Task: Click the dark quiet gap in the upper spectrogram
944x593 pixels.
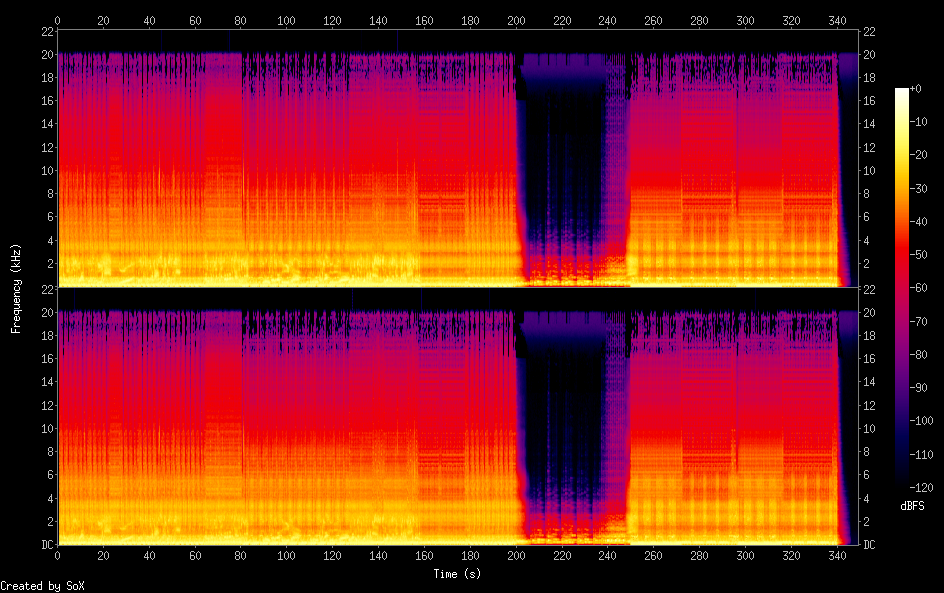Action: [x=565, y=160]
